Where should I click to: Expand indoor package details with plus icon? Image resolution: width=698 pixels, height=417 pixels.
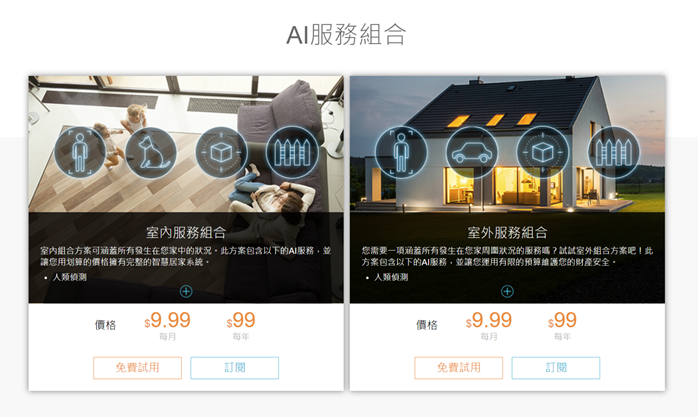coord(186,291)
